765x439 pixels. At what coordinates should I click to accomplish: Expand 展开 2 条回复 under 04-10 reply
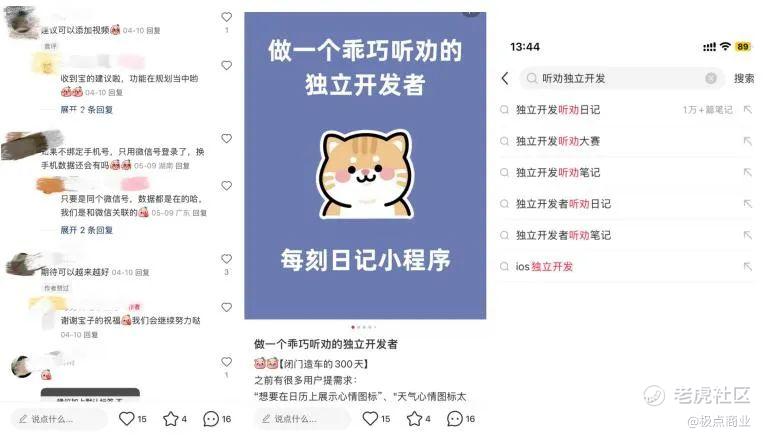pos(86,109)
